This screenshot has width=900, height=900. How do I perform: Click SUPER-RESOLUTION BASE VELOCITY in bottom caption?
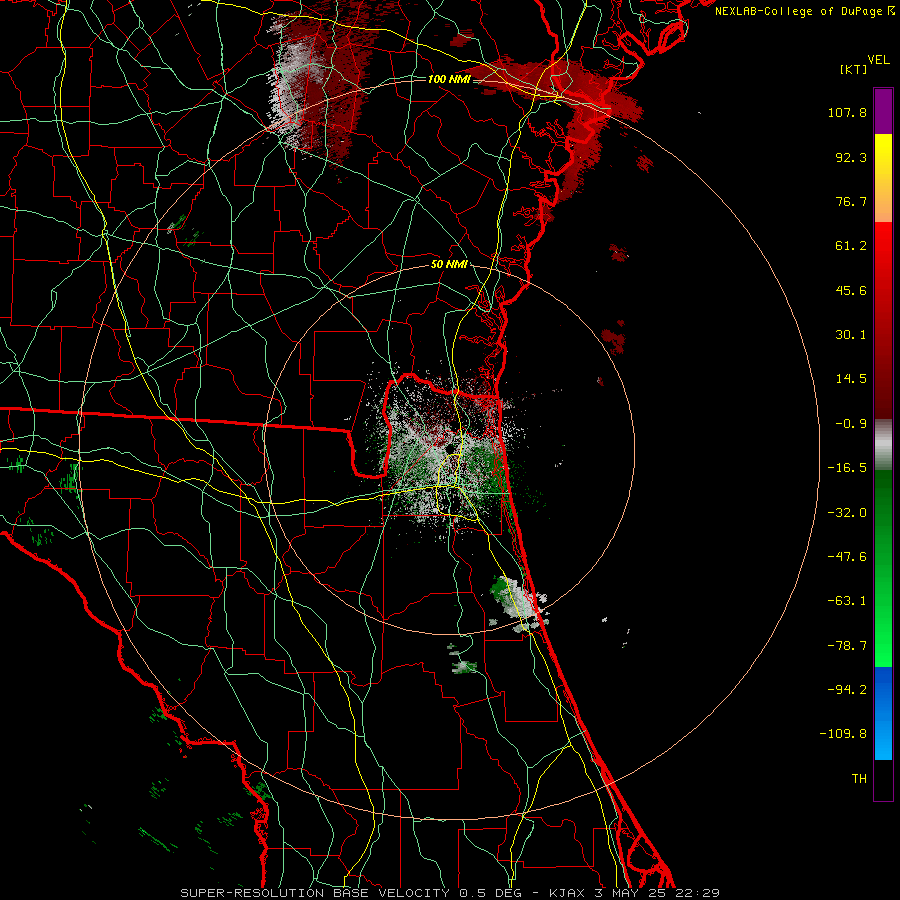[x=315, y=893]
